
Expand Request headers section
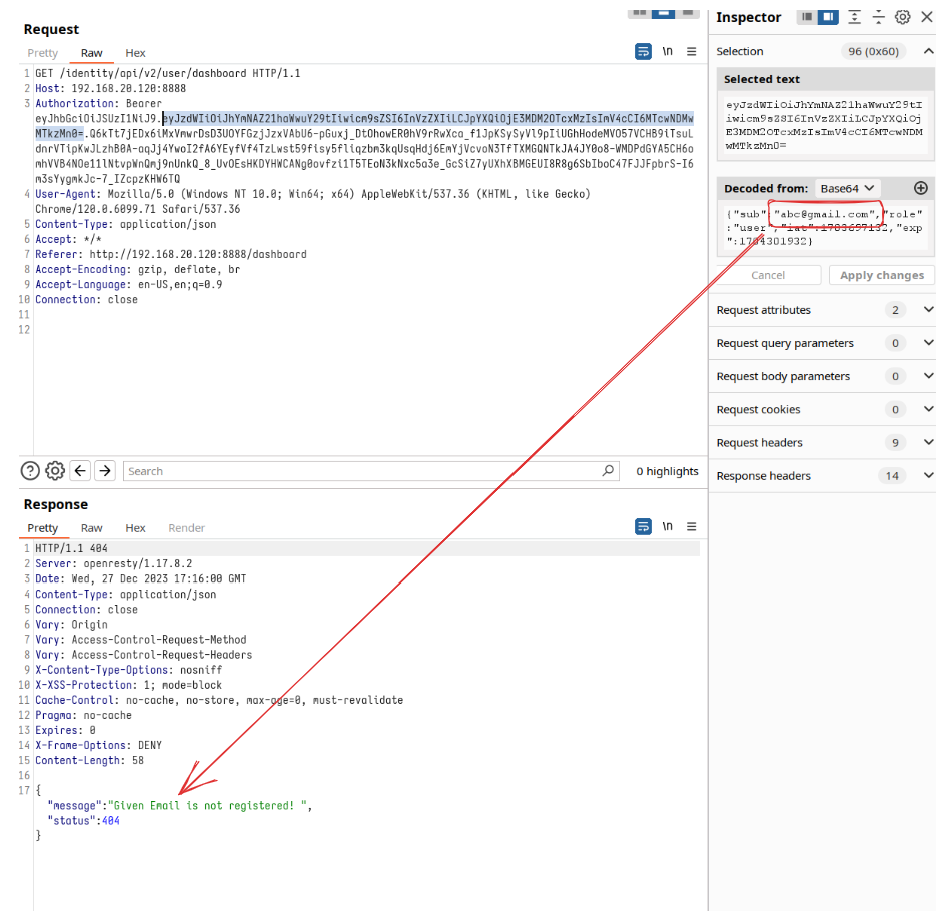(x=928, y=442)
